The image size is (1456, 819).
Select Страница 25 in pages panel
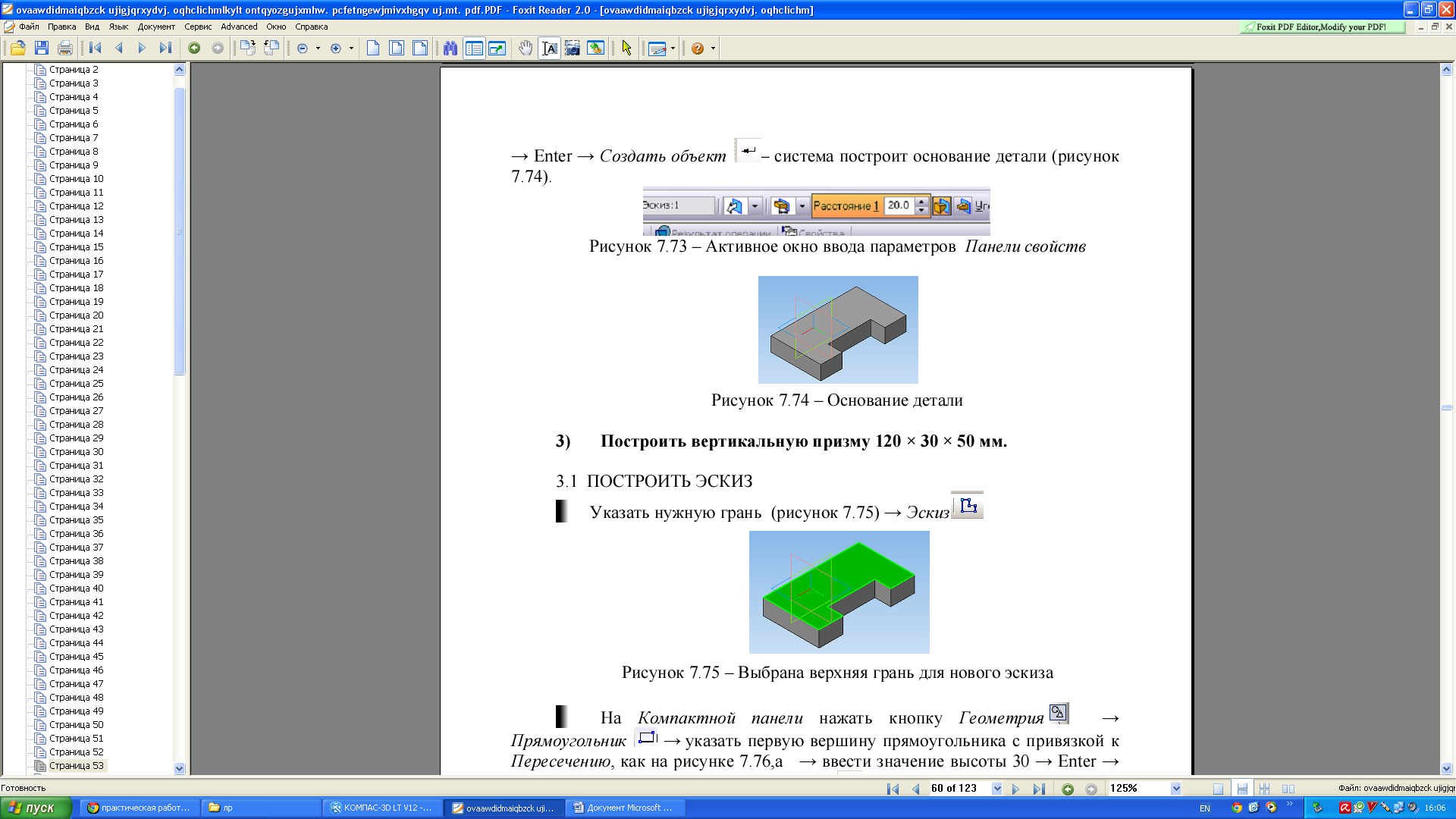coord(76,384)
